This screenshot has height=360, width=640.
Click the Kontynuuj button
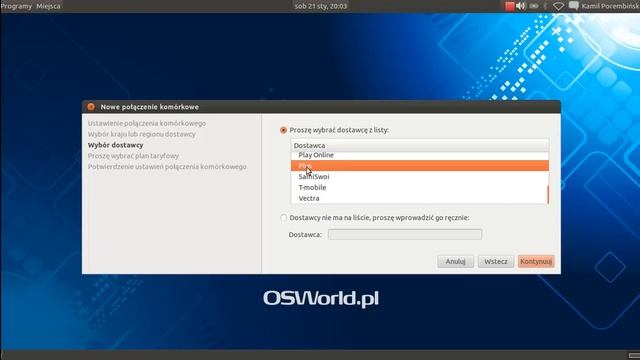(x=536, y=261)
